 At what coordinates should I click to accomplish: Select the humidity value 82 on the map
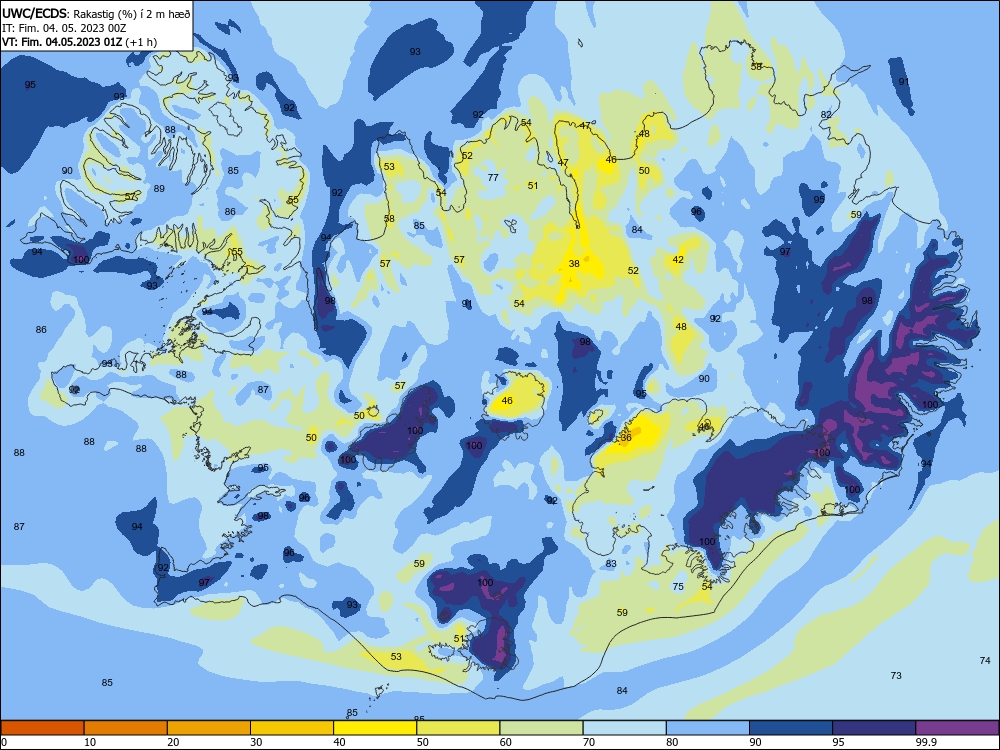pos(826,115)
